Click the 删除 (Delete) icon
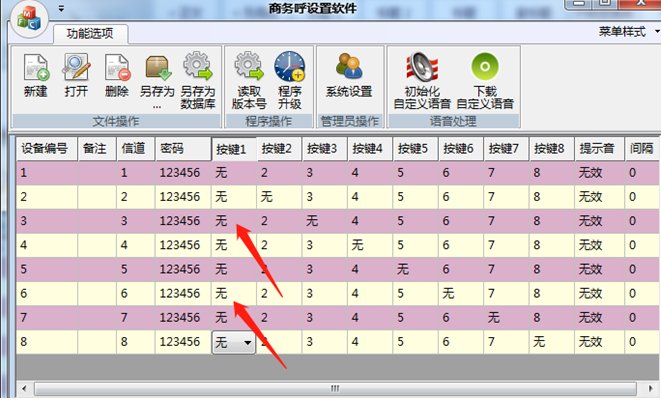This screenshot has height=402, width=661. point(116,72)
